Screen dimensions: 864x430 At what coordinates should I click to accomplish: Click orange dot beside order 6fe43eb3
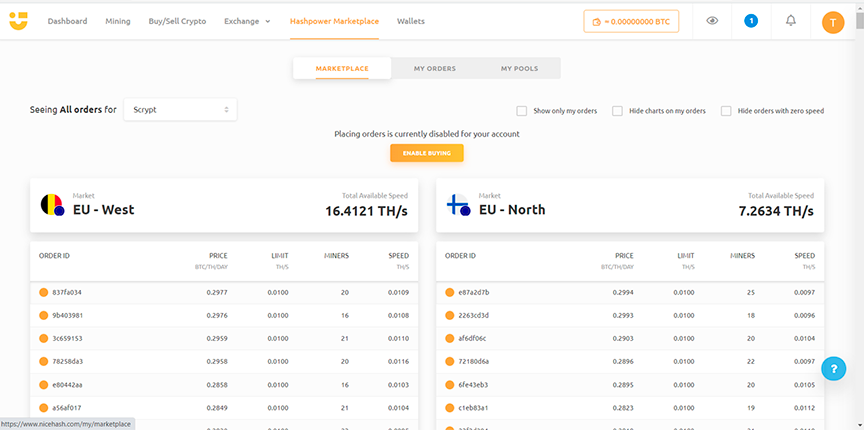pyautogui.click(x=450, y=385)
